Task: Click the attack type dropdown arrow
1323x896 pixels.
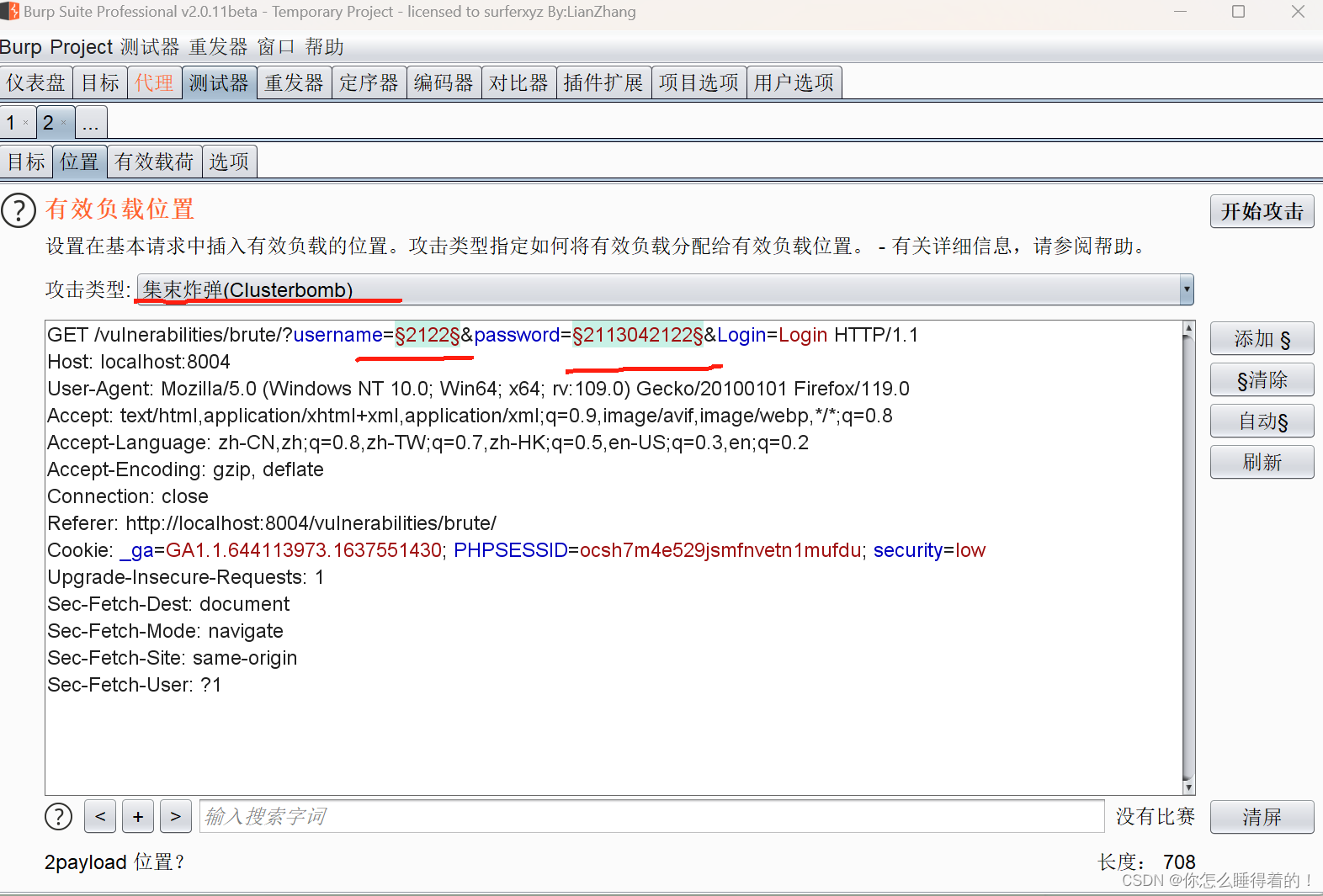Action: [1186, 289]
